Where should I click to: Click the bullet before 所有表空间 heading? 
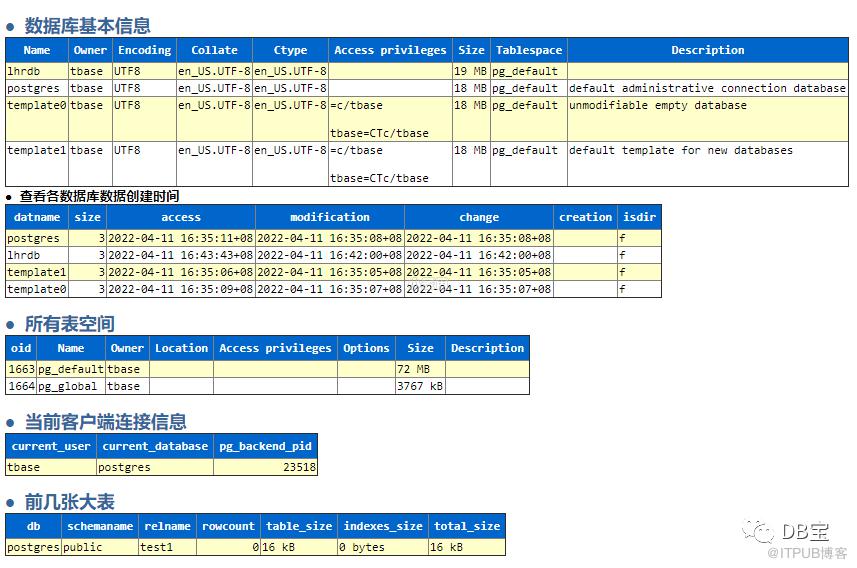(11, 325)
